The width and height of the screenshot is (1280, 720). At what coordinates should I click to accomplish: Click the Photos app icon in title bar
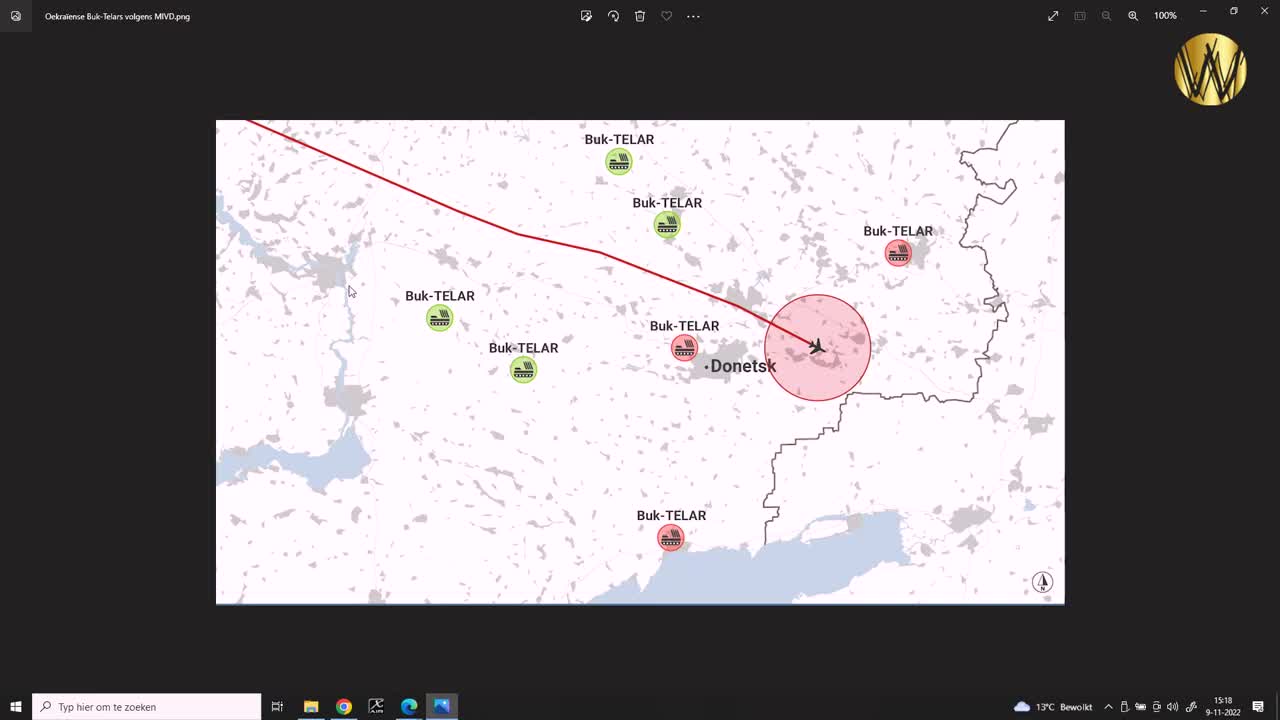click(x=16, y=16)
